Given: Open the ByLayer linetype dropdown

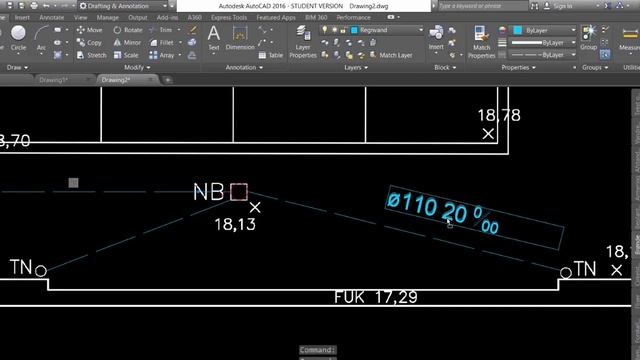Looking at the screenshot, I should 573,55.
